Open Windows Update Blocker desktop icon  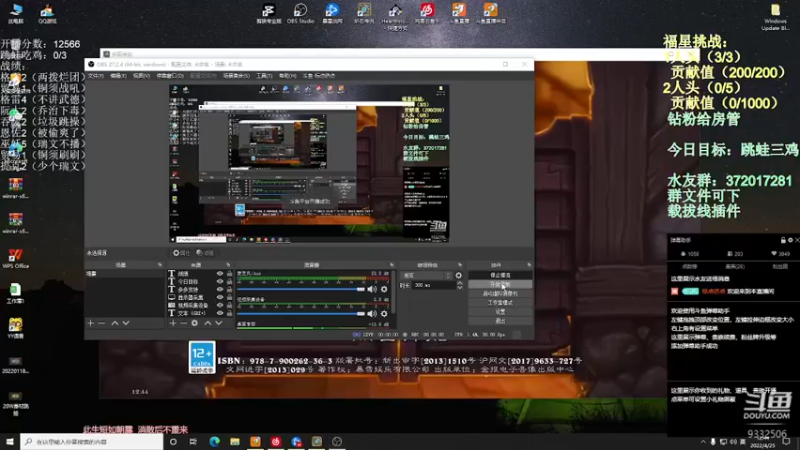click(775, 17)
